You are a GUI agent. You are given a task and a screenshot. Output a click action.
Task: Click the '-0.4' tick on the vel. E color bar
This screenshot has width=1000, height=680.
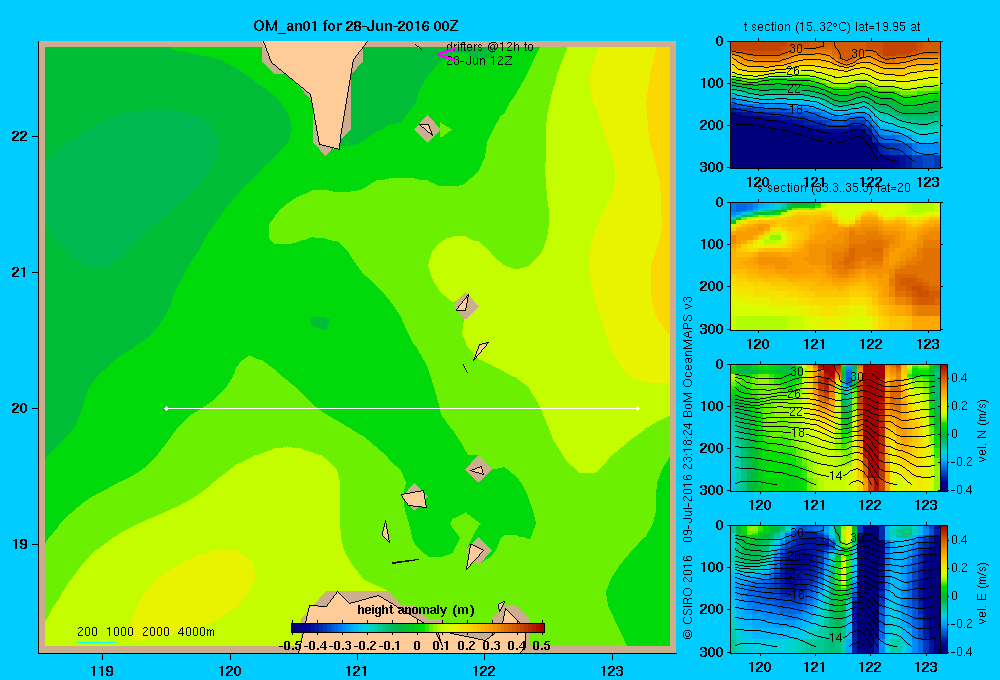pos(961,651)
